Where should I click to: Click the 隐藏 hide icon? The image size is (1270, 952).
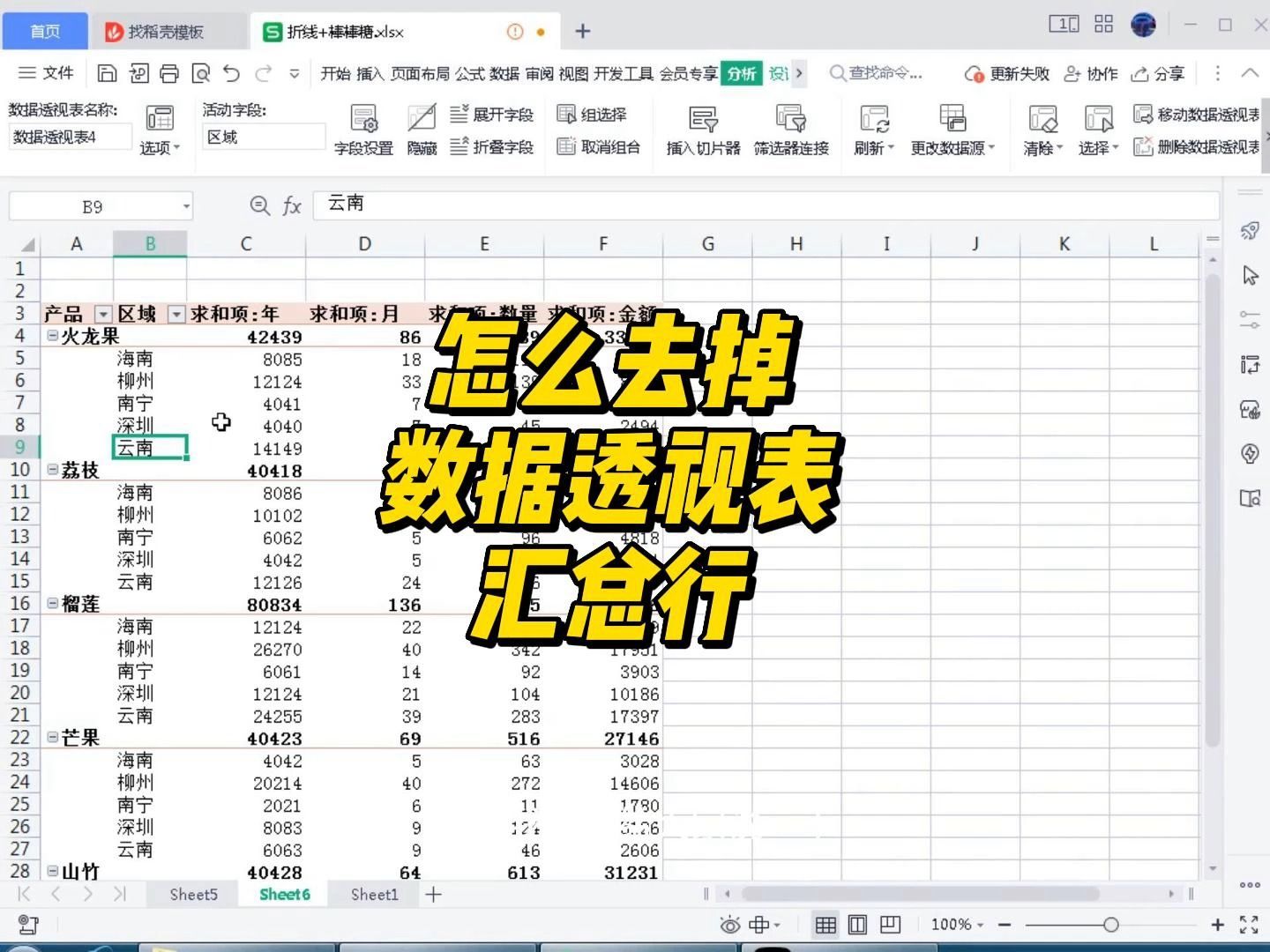pos(422,130)
